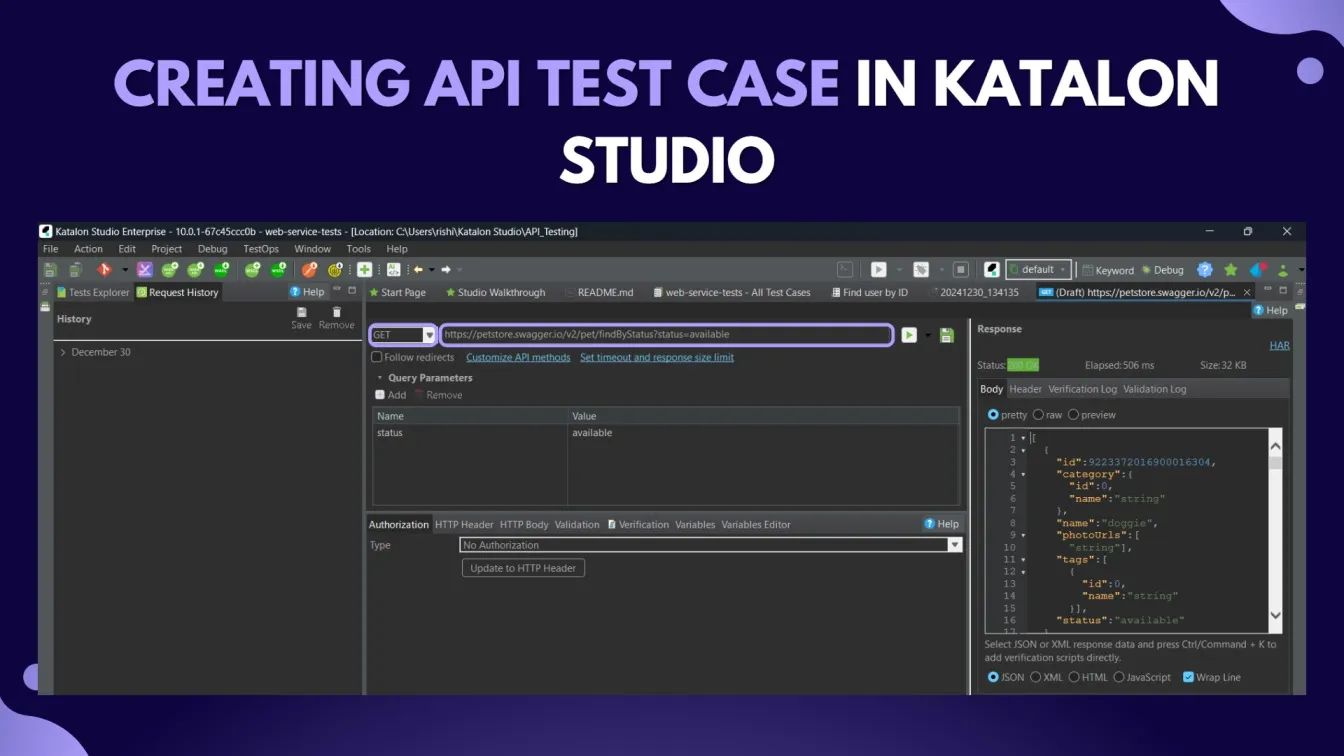Collapse JSON line 9 photoUrls fold arrow
The height and width of the screenshot is (756, 1344).
pyautogui.click(x=1023, y=535)
